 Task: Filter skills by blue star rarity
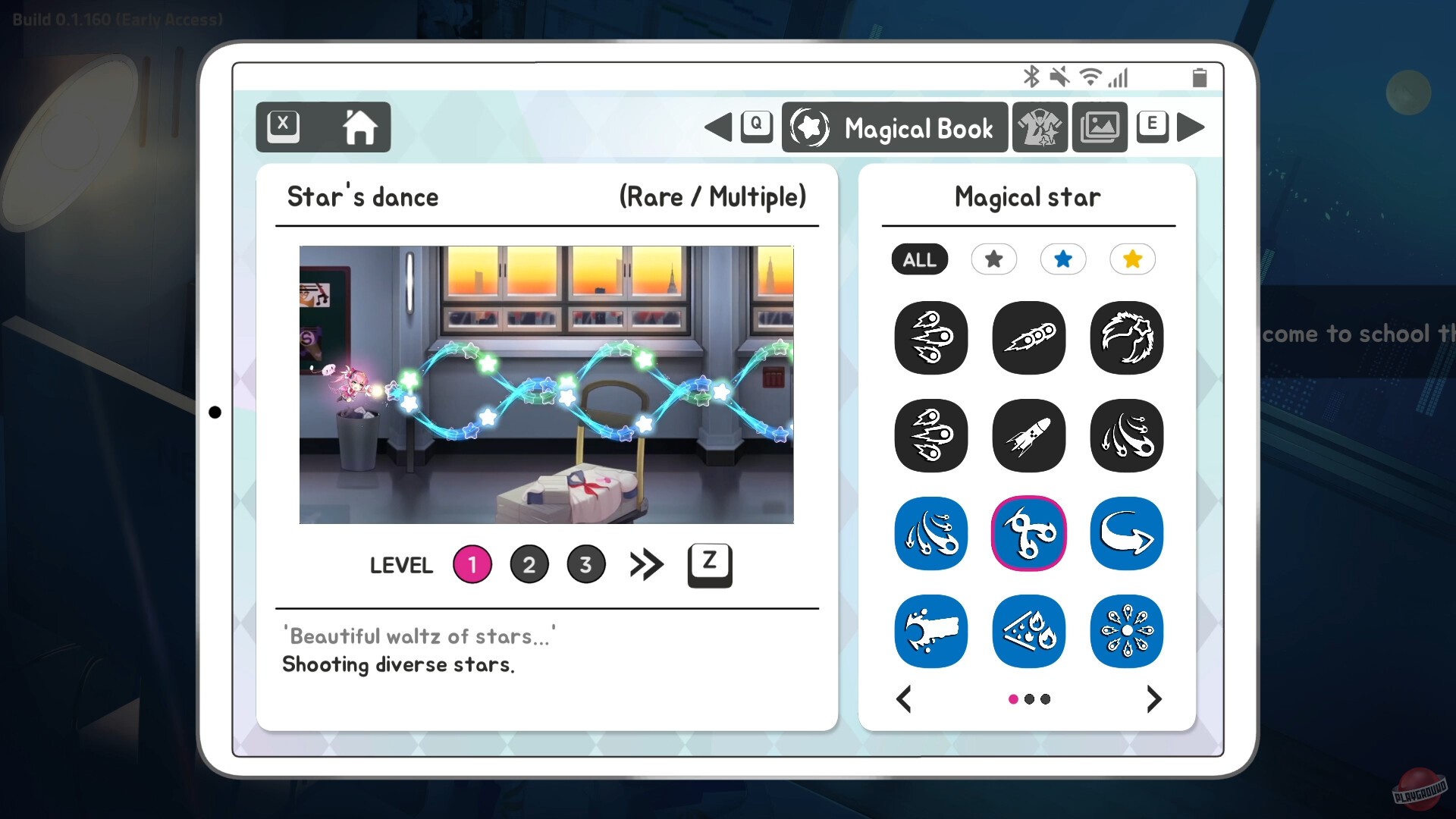(1063, 259)
